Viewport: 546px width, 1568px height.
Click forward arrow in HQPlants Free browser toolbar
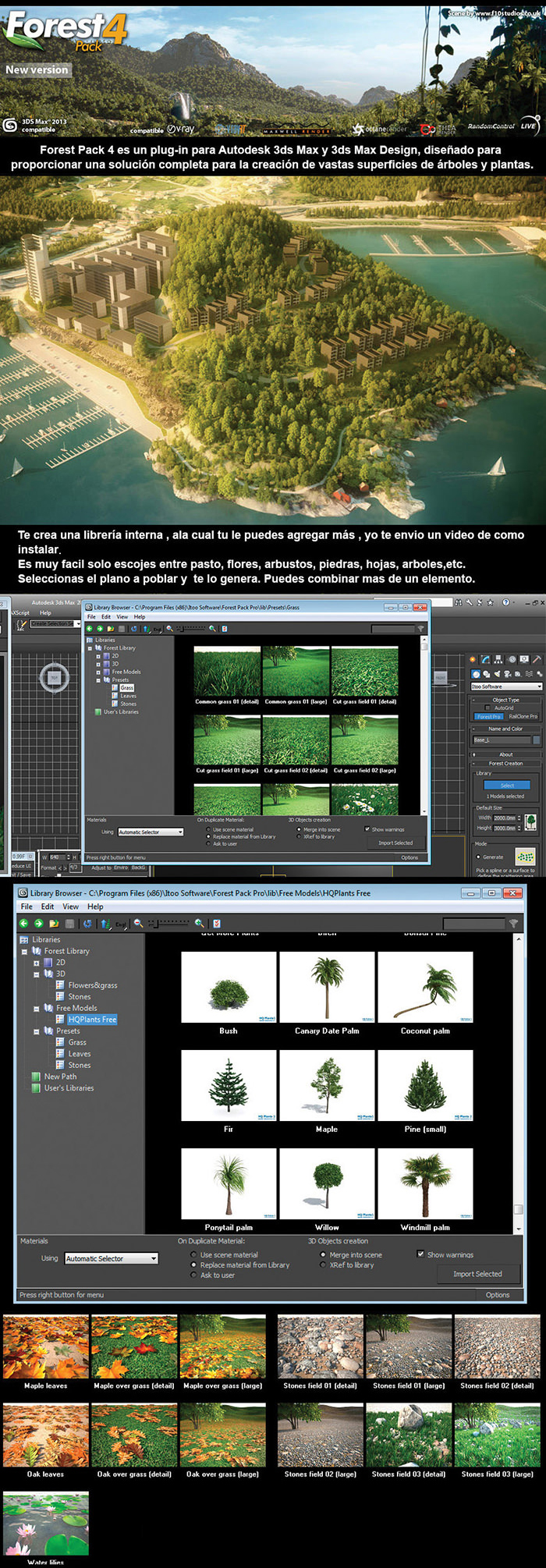coord(38,924)
